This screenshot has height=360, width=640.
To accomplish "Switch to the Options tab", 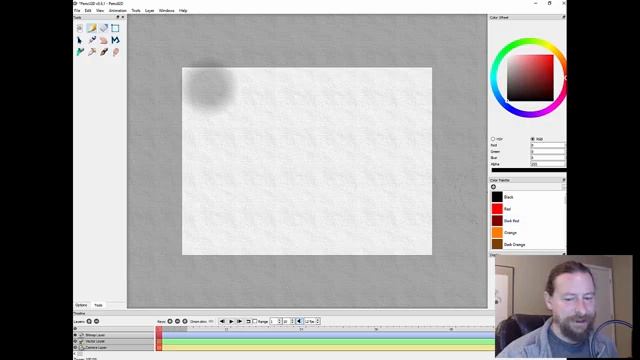I will (81, 305).
